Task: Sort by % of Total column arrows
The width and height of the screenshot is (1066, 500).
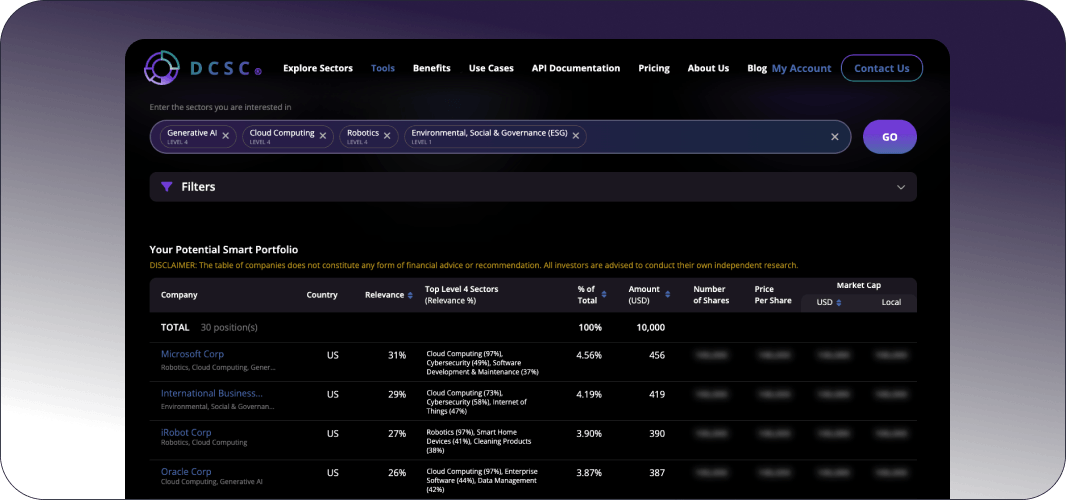Action: [604, 295]
